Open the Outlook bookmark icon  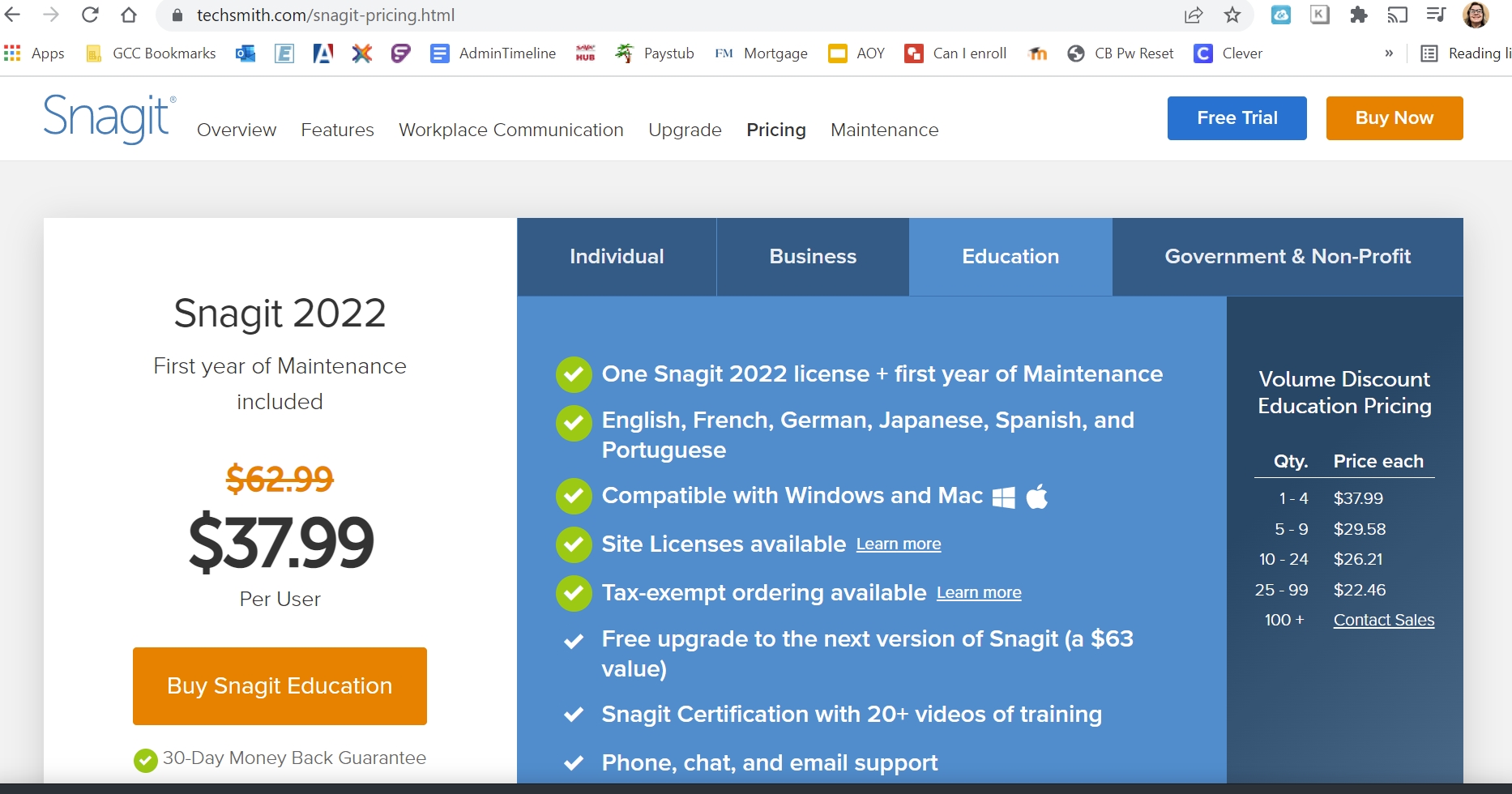coord(246,53)
